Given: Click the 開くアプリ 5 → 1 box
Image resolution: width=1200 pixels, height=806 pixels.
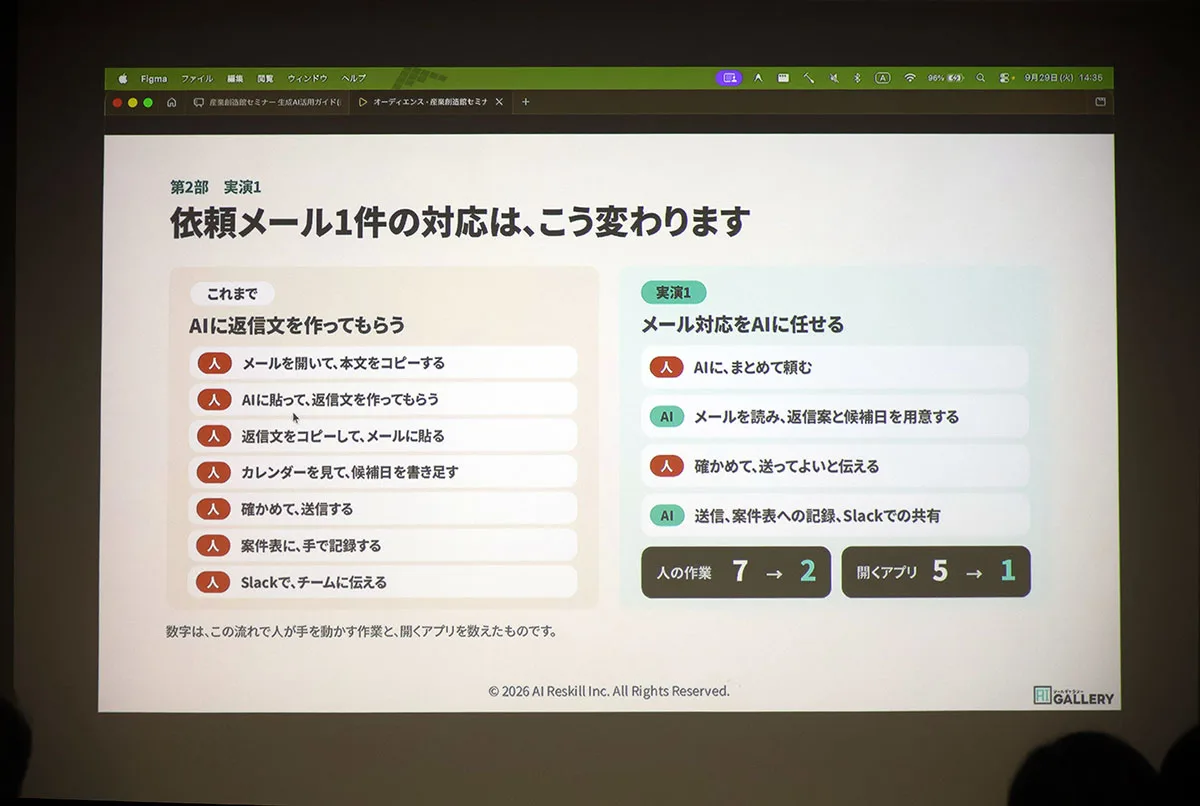Looking at the screenshot, I should click(x=936, y=572).
